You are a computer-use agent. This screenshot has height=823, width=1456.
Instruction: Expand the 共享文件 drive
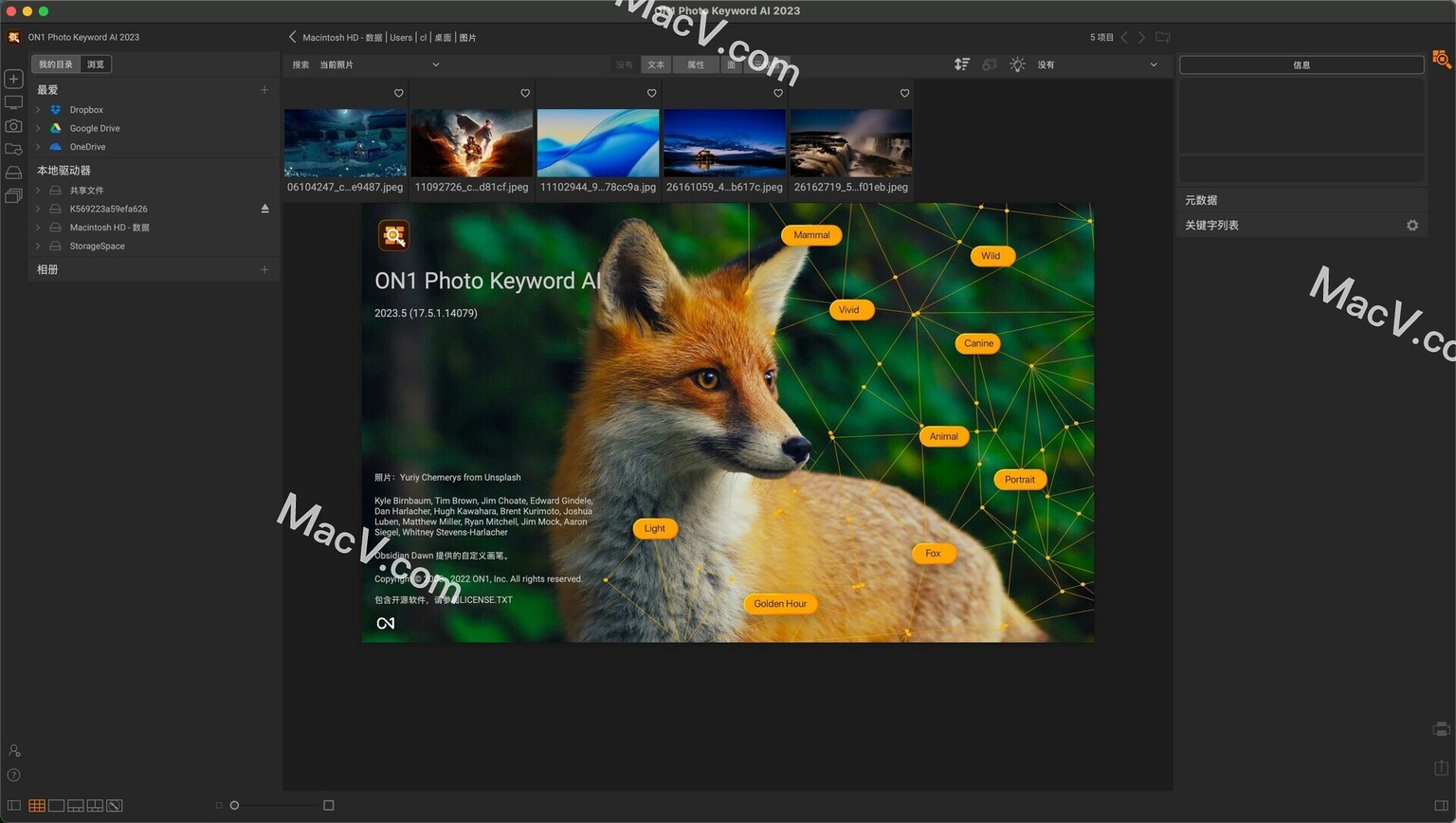click(38, 191)
